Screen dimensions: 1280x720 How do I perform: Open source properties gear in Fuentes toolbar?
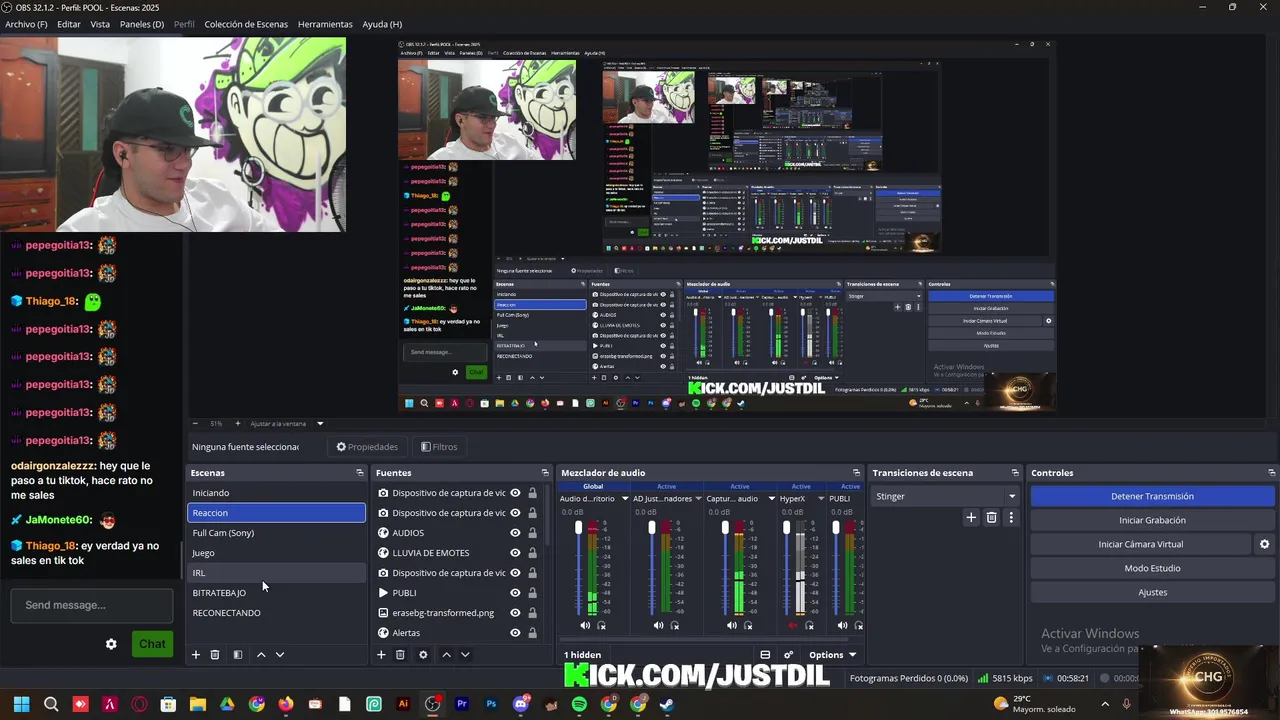(423, 655)
